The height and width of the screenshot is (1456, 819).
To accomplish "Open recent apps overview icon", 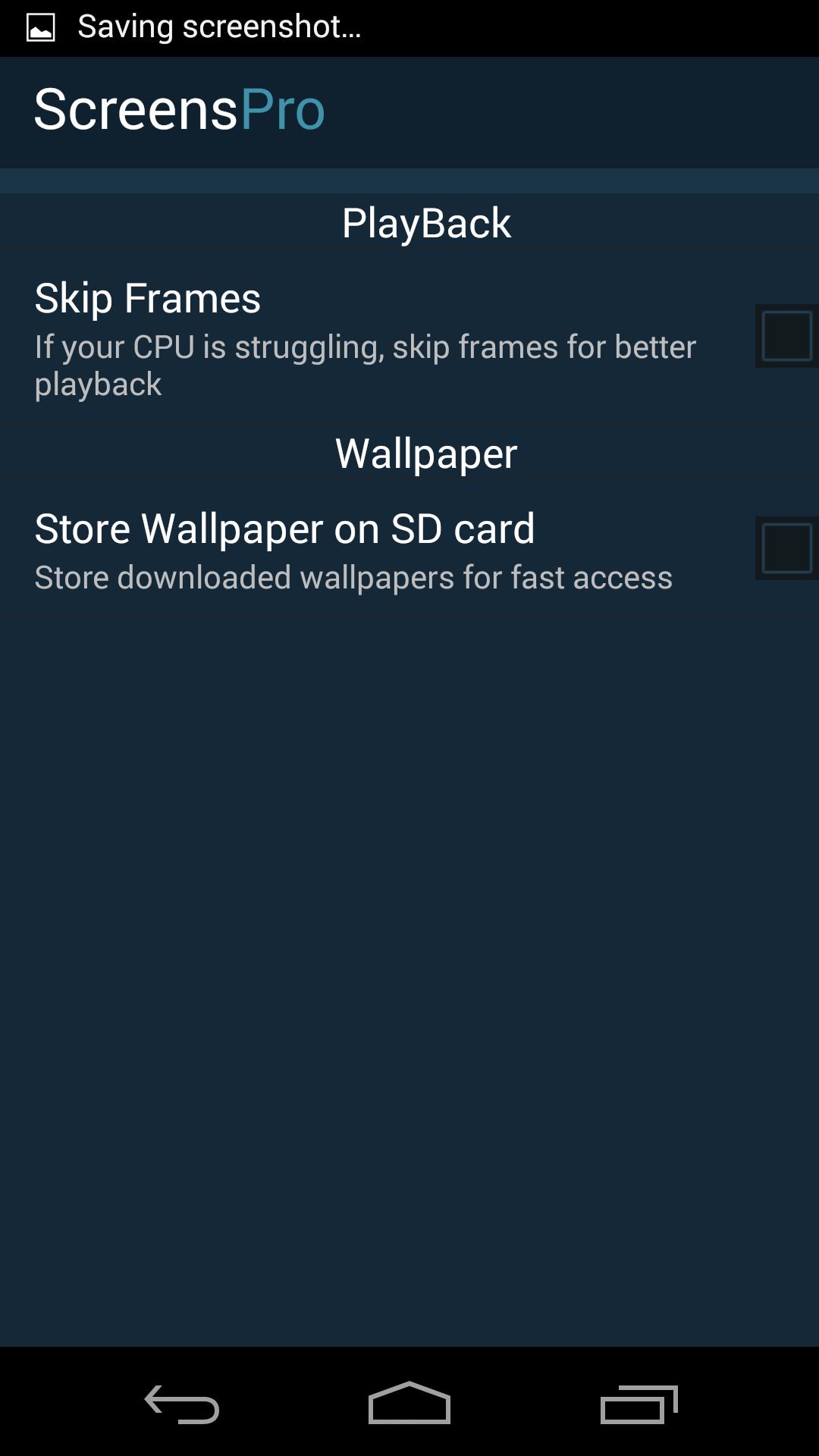I will (x=639, y=1404).
